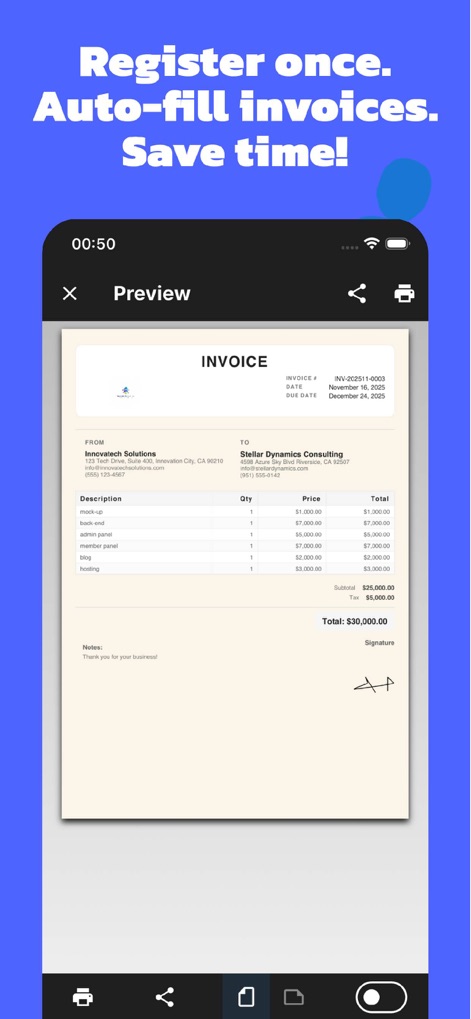Tap invoice number INV-202511-0003
Viewport: 471px width, 1019px height.
[360, 378]
